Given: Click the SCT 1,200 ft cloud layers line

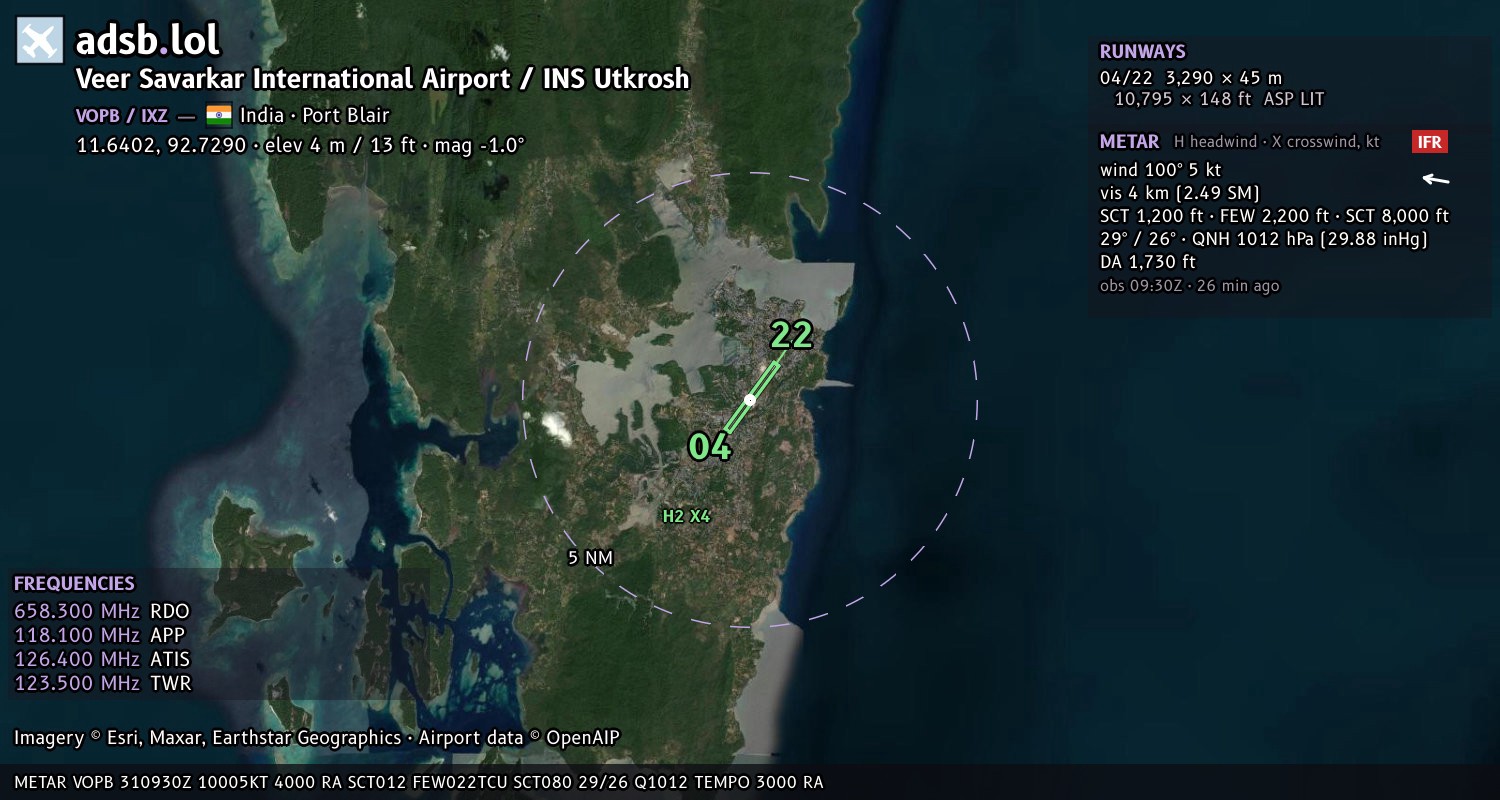Looking at the screenshot, I should (1274, 216).
